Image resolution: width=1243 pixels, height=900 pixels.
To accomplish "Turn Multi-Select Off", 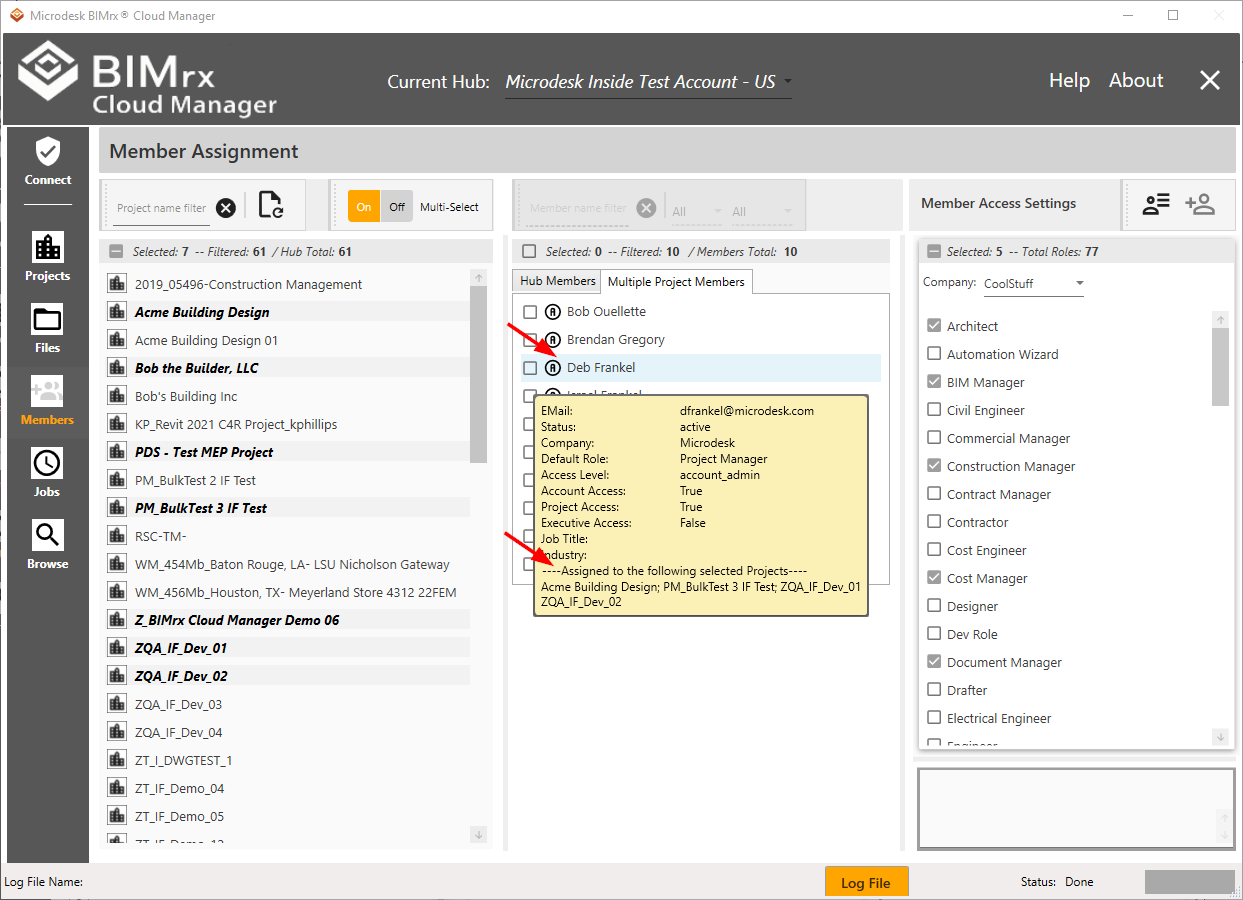I will click(x=397, y=207).
